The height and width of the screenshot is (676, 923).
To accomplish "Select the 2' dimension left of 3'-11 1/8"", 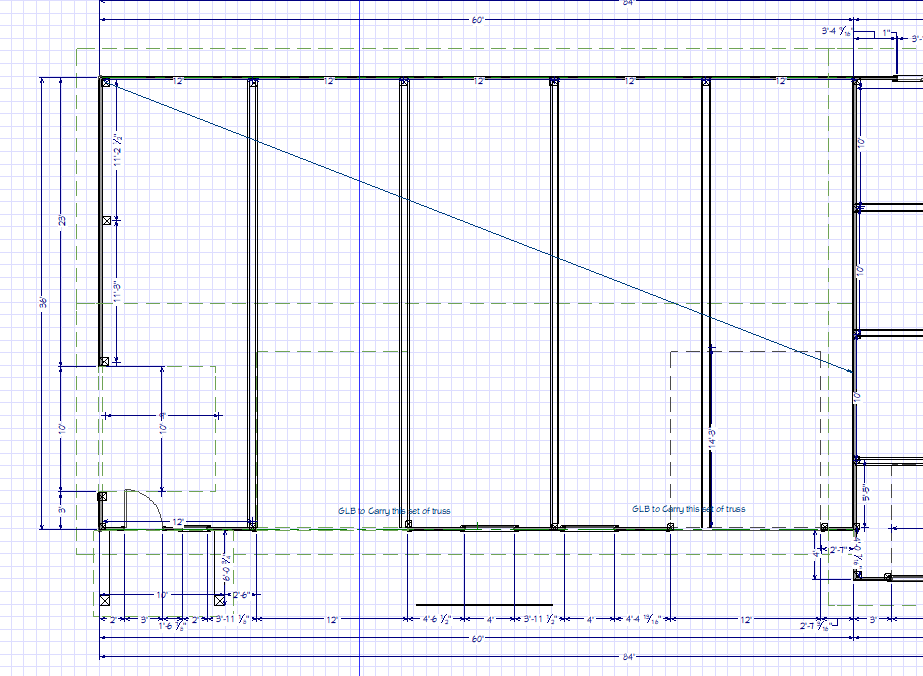I will click(197, 619).
